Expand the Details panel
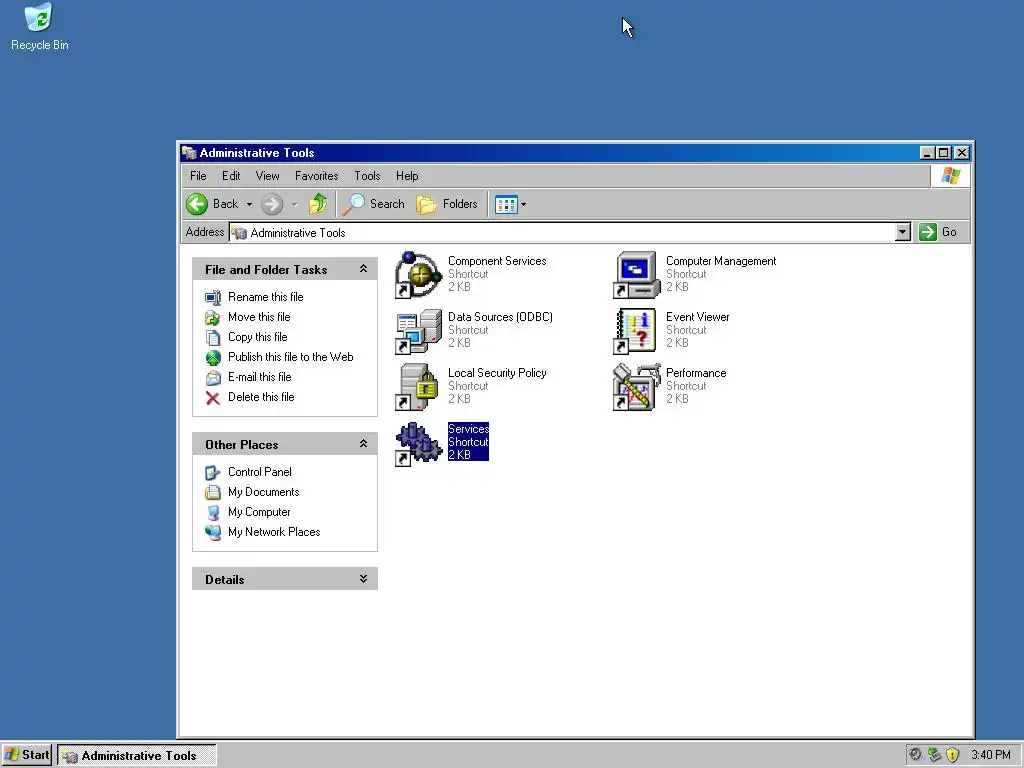1024x768 pixels. pyautogui.click(x=363, y=579)
